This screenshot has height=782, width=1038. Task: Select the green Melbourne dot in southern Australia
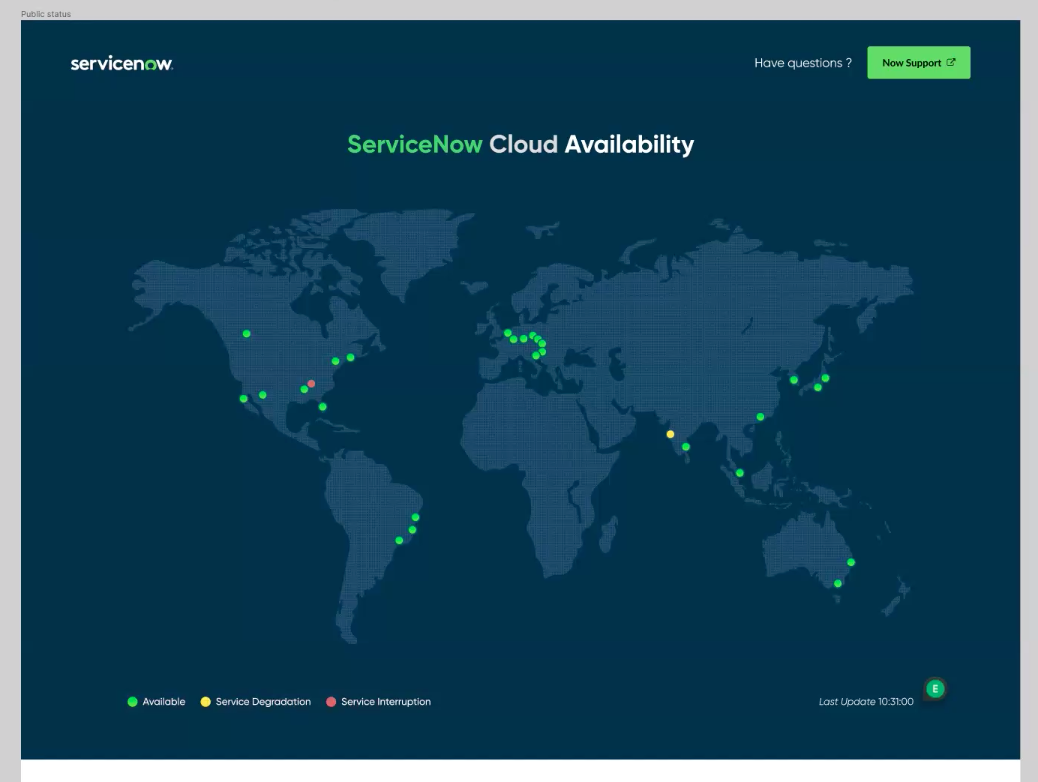pos(837,583)
